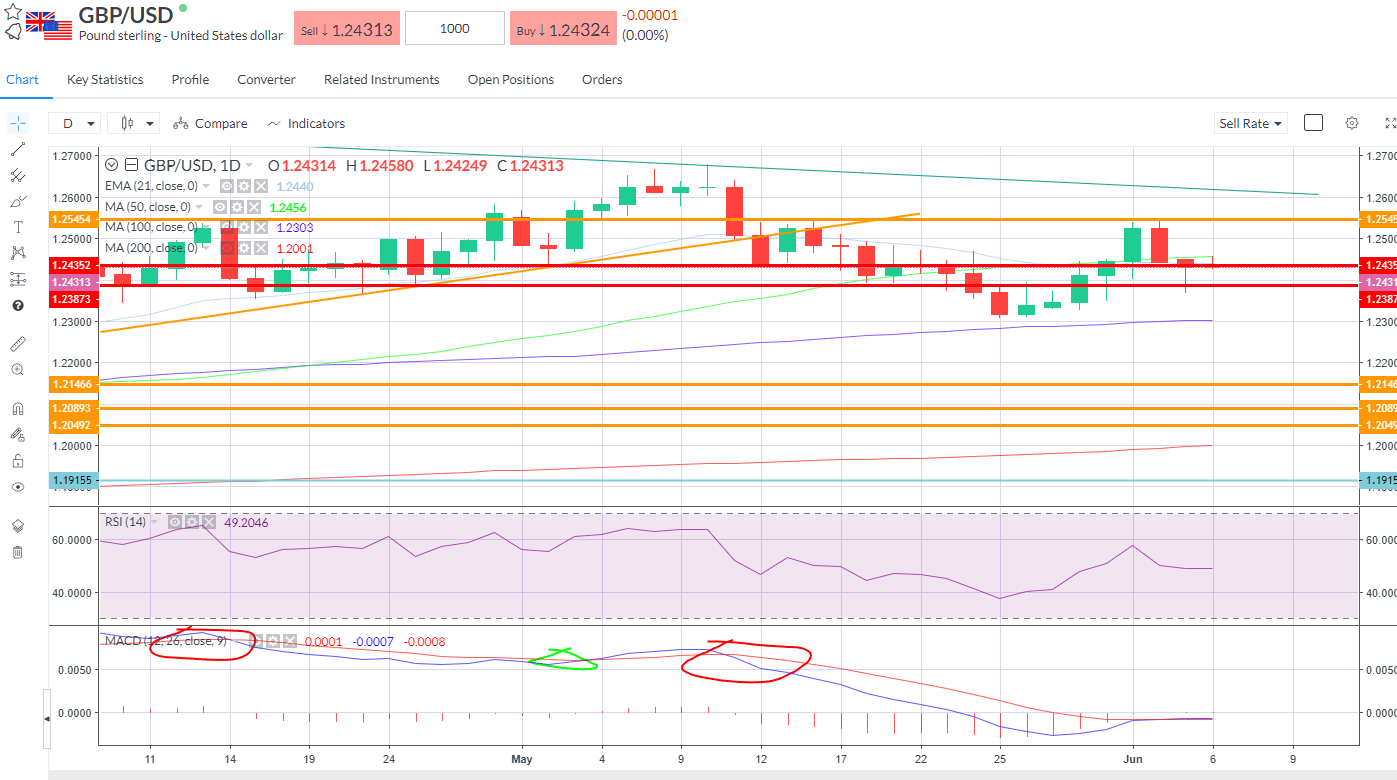Select the XABCD pattern tool
Viewport: 1397px width, 780px height.
click(x=17, y=252)
